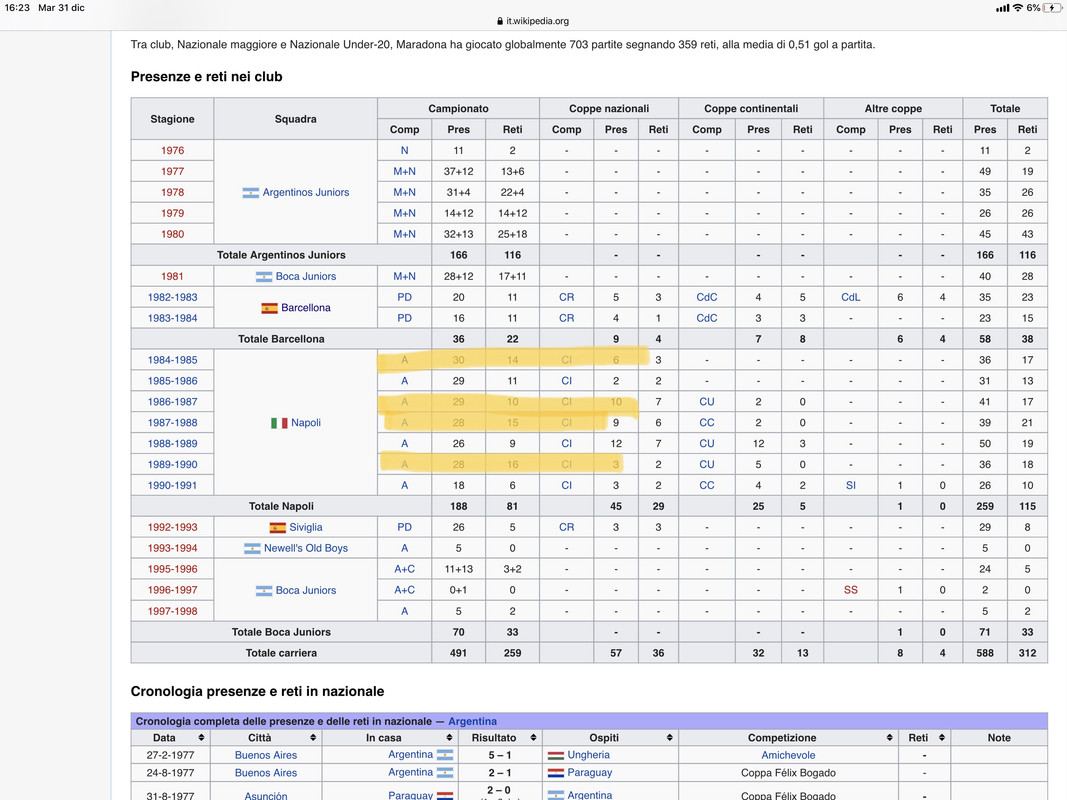1067x800 pixels.
Task: Click the CdL competition link
Action: (851, 297)
